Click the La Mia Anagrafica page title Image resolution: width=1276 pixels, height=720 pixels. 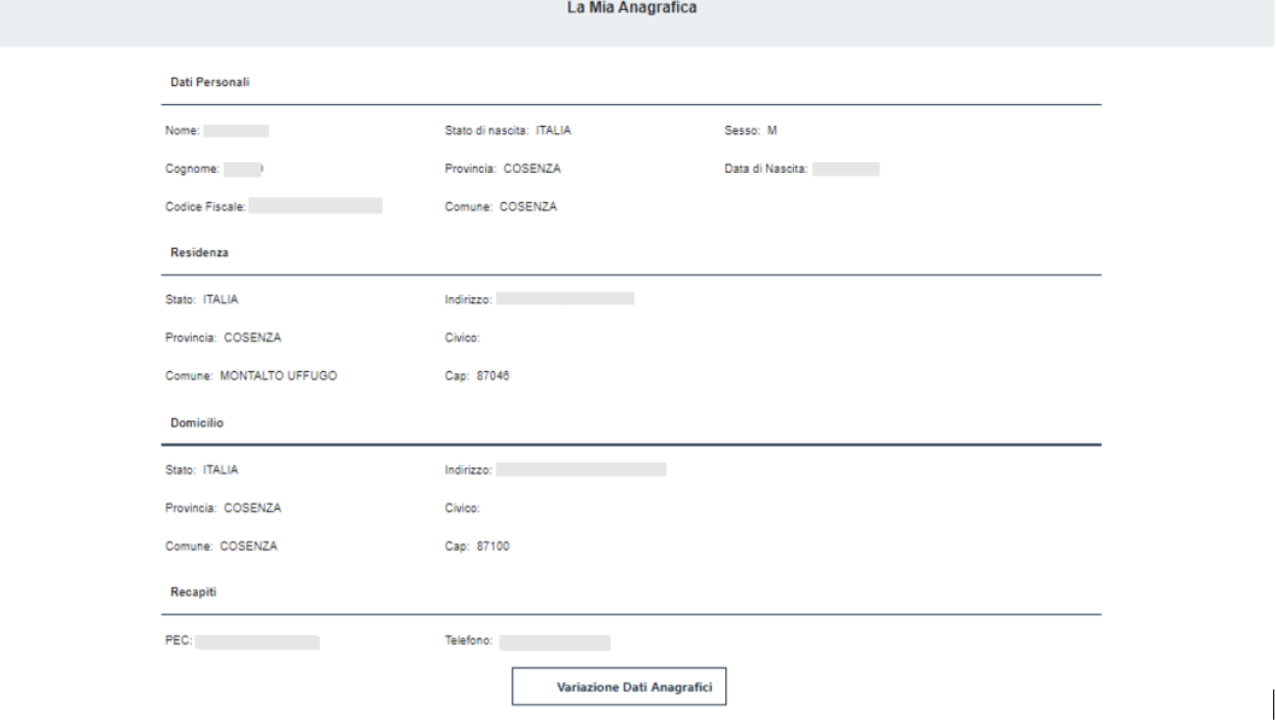632,8
